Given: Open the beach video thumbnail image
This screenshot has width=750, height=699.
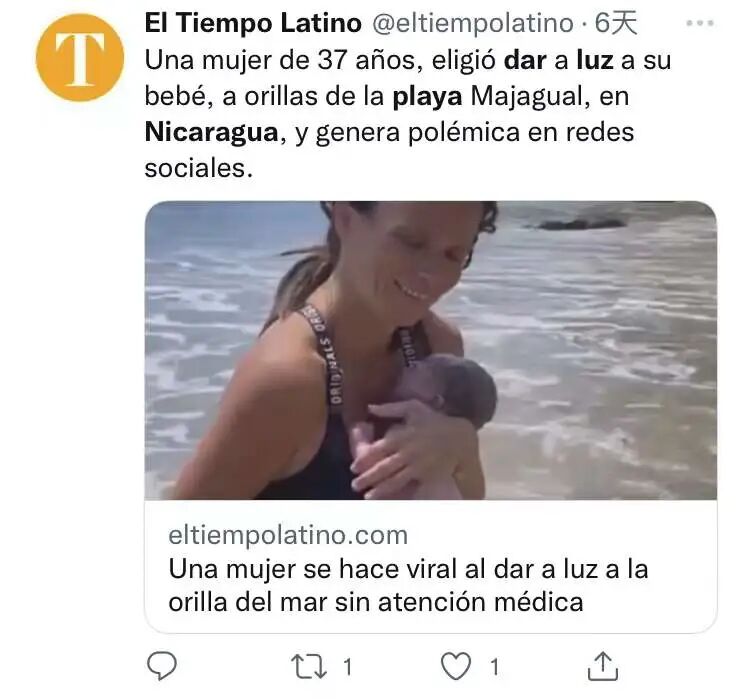Looking at the screenshot, I should tap(430, 350).
